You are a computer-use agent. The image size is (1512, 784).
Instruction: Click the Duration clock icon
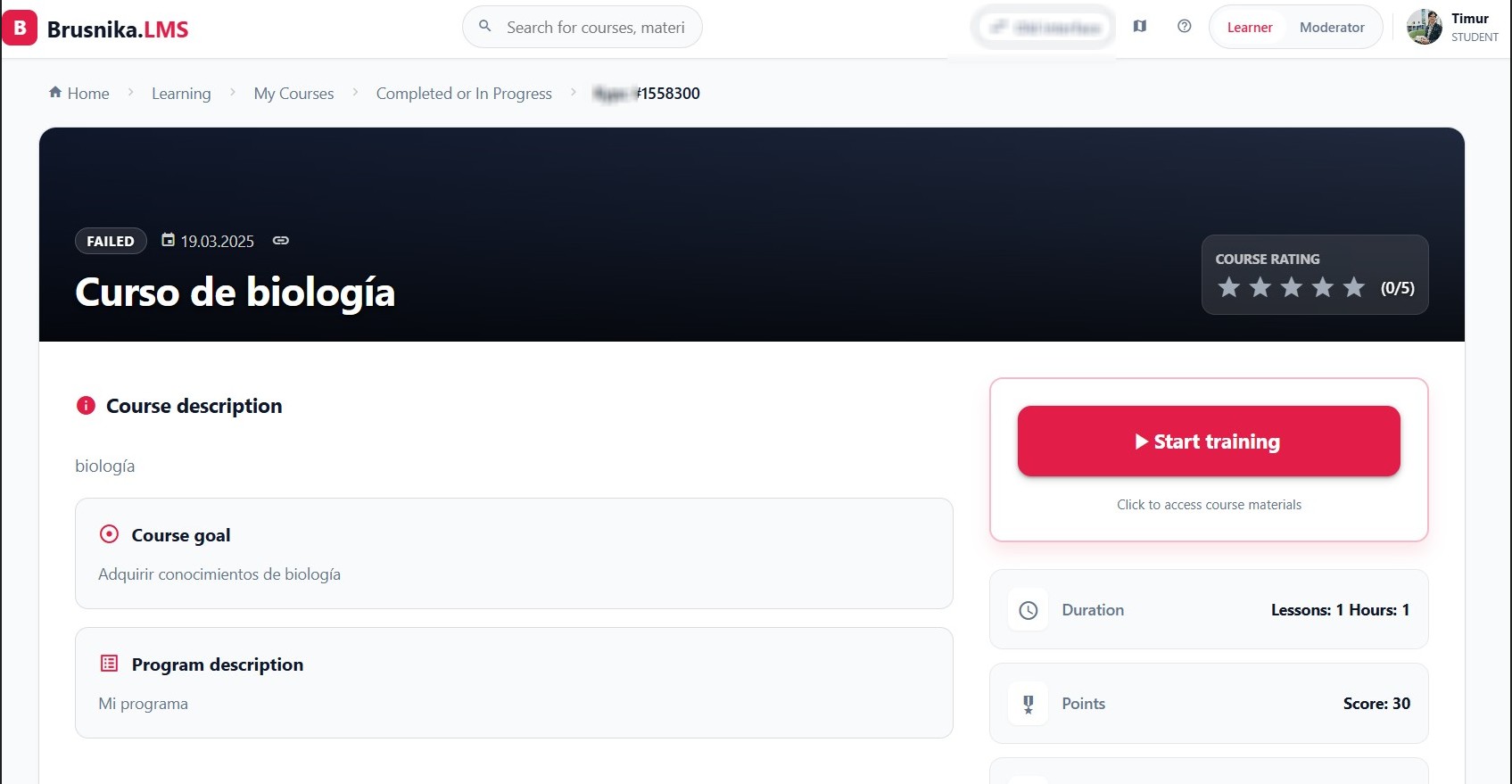click(1028, 610)
